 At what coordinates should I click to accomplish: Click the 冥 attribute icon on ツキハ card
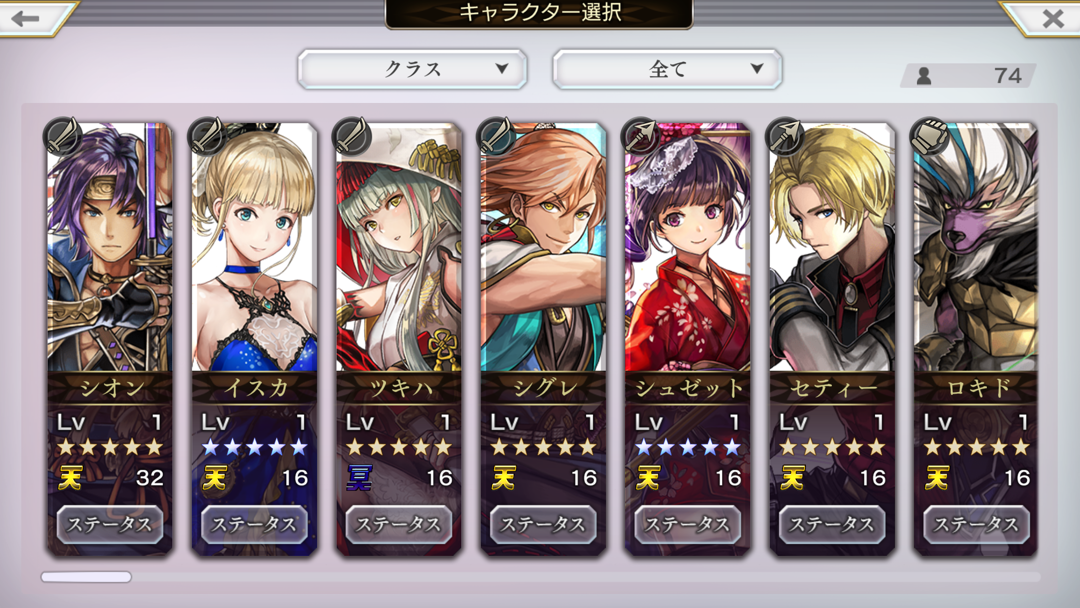coord(360,477)
